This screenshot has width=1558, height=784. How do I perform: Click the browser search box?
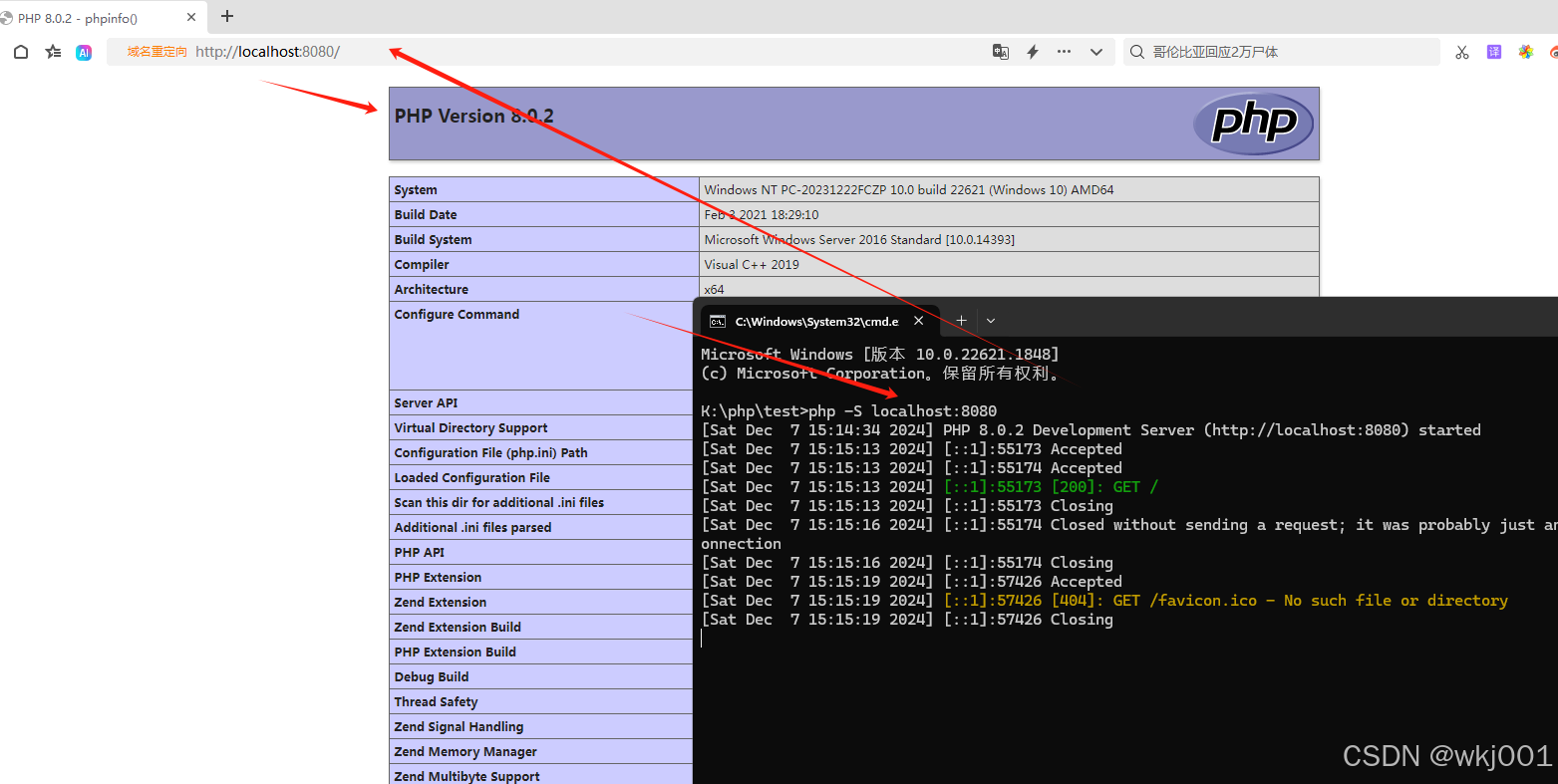click(x=1282, y=52)
